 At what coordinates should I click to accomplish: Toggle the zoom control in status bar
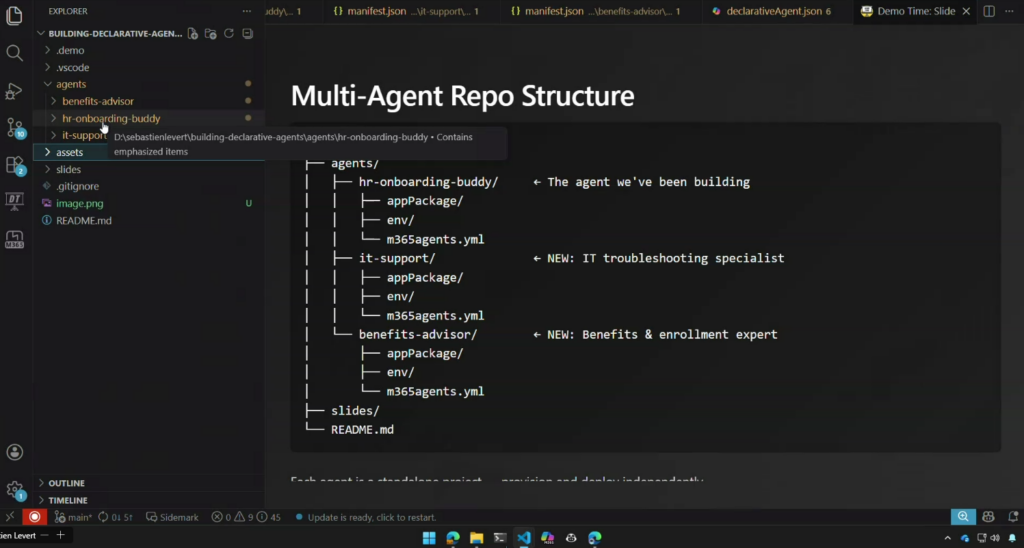tap(962, 517)
